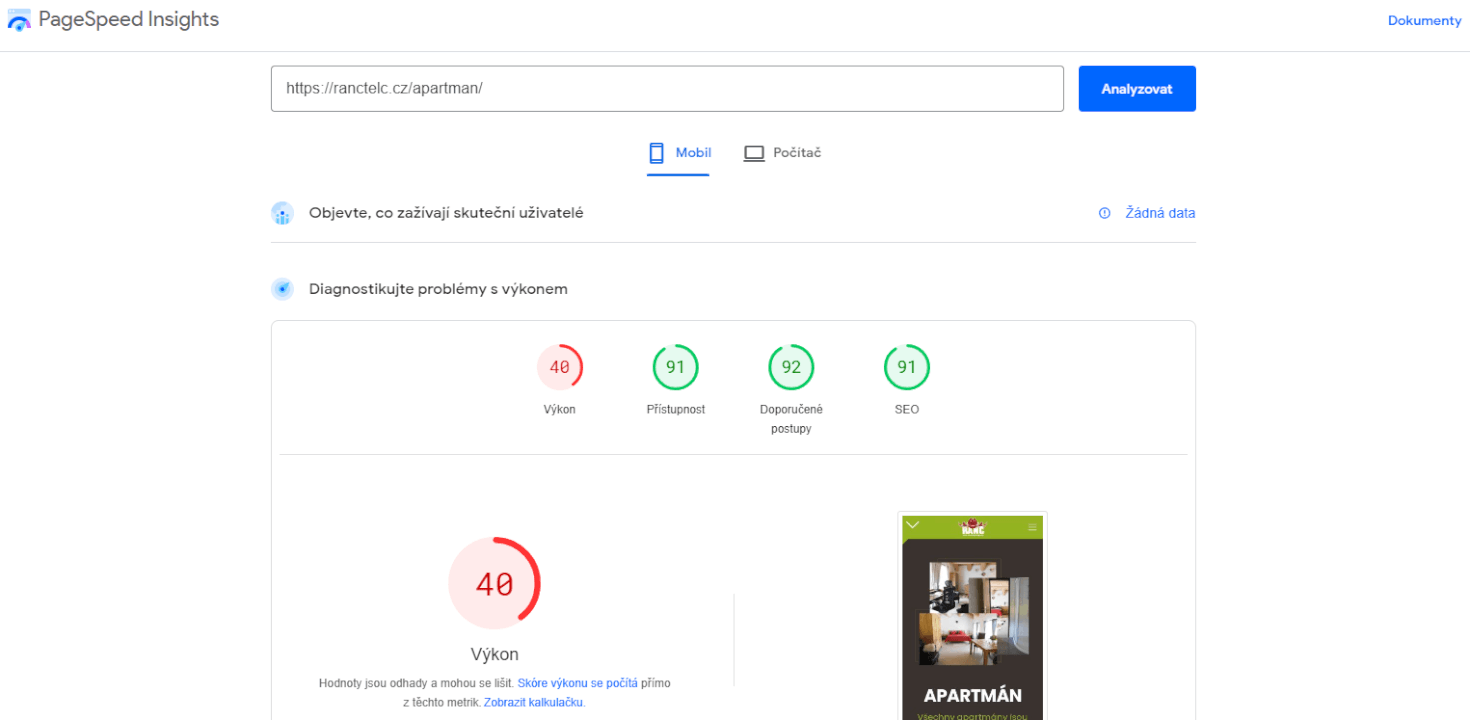
Task: Click the performance diagnostics section icon
Action: coord(282,288)
